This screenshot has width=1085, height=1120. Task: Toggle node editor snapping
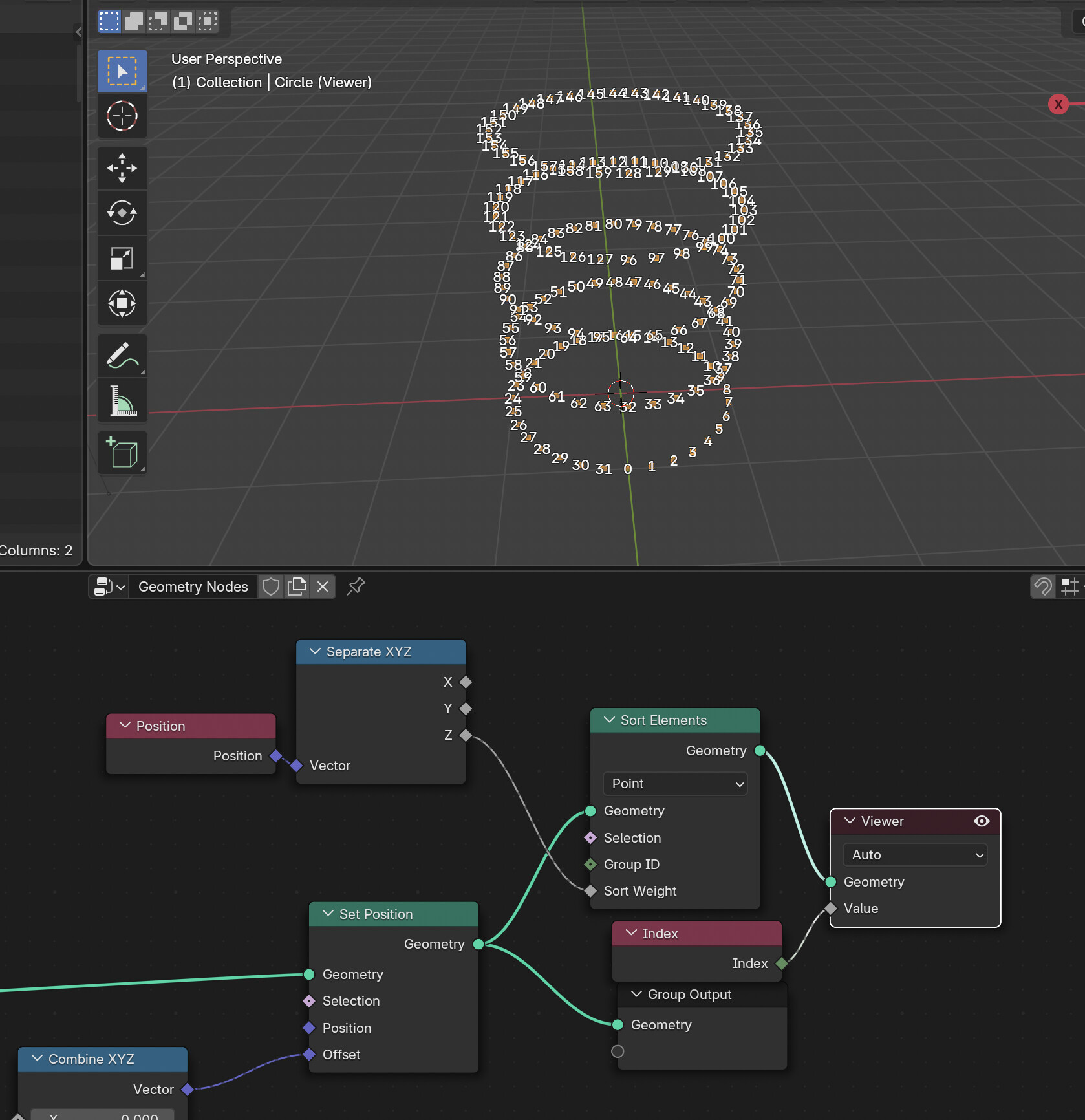click(x=1043, y=587)
